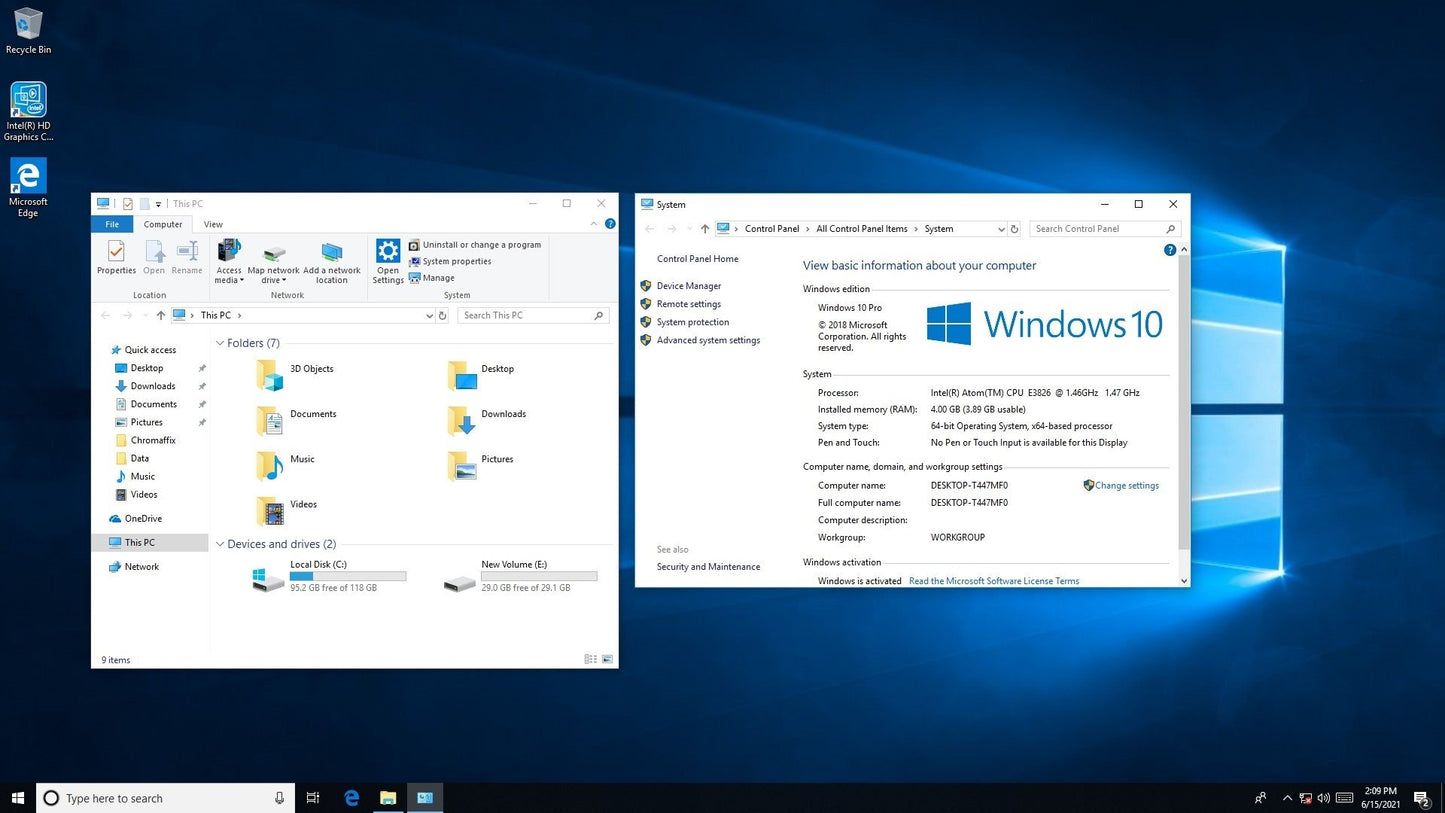Click the Search Control Panel field

pyautogui.click(x=1098, y=229)
